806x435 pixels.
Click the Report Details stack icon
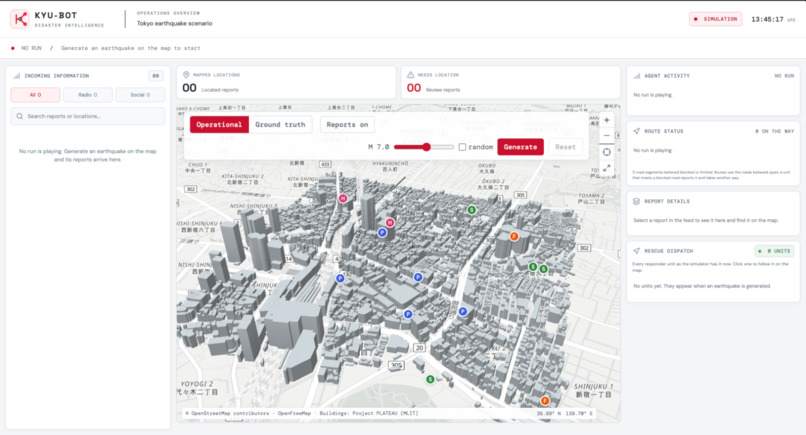(637, 201)
